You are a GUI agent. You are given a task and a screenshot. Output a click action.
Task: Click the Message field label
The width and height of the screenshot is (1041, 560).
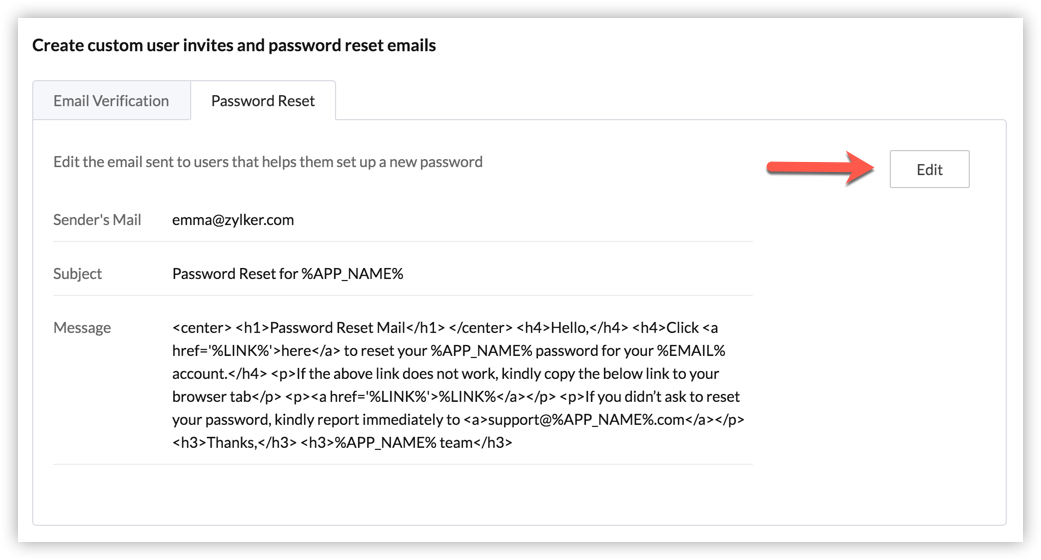pos(82,328)
